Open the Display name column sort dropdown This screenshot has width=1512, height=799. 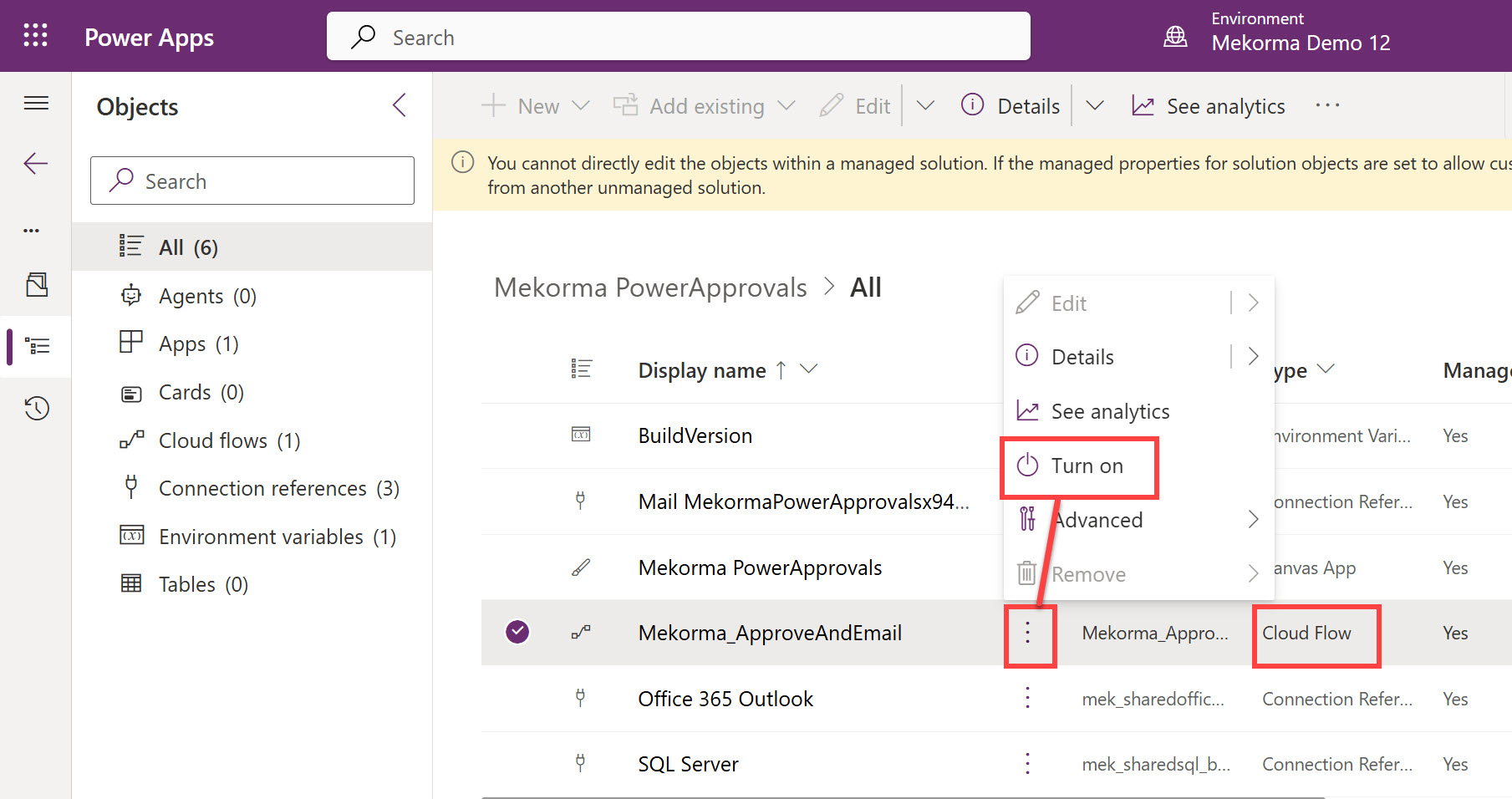click(x=808, y=369)
